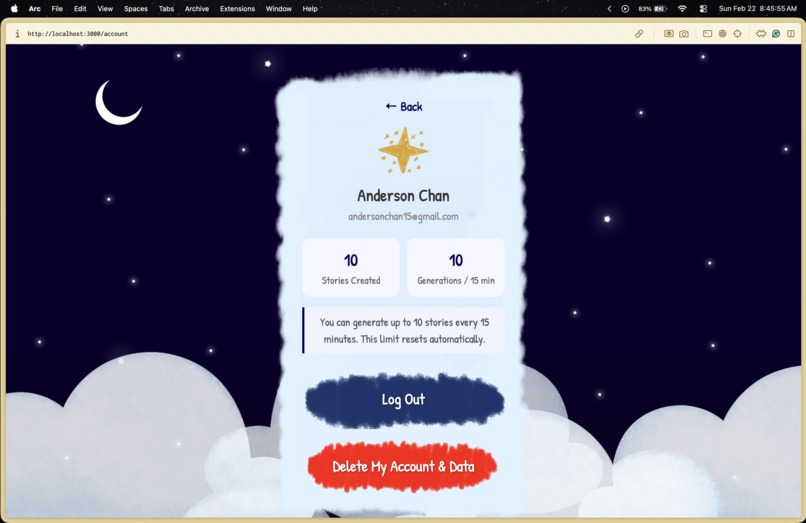Check the 83% battery status
Image resolution: width=806 pixels, height=523 pixels.
652,9
